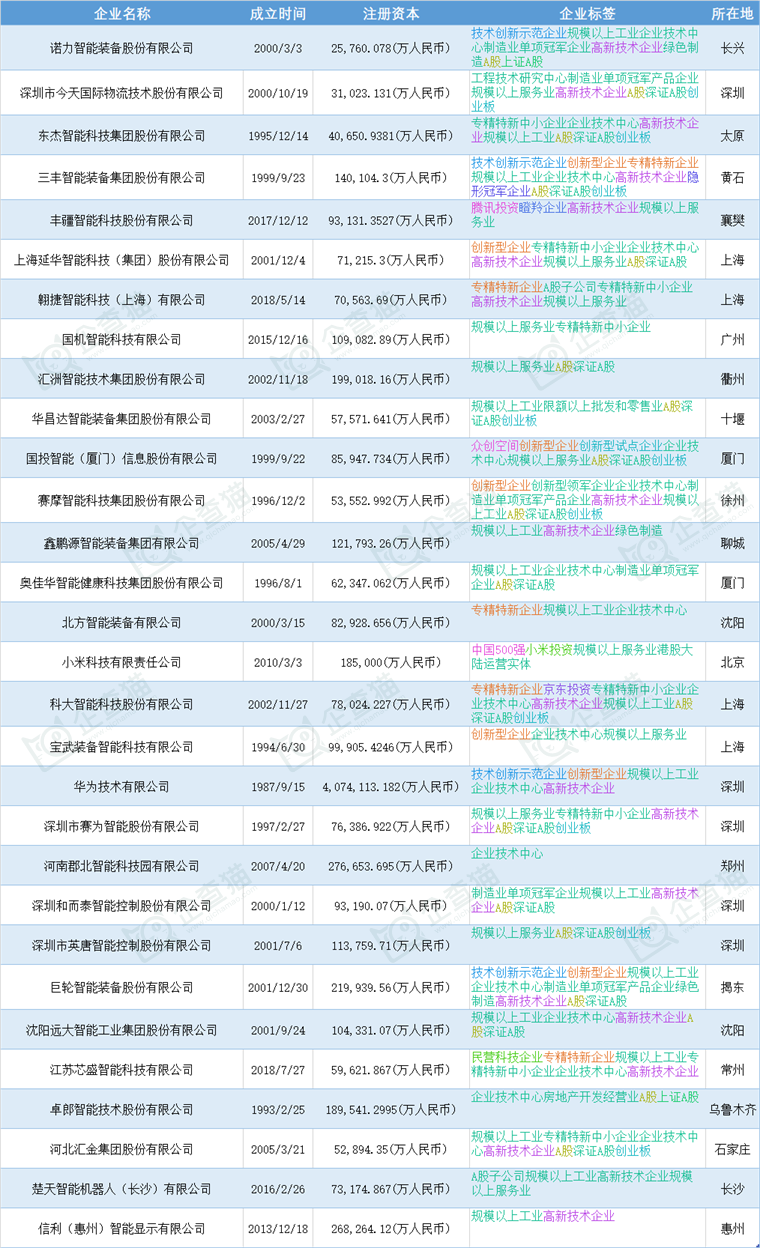Click the founding date 2018/5/14
The image size is (760, 1248).
278,300
